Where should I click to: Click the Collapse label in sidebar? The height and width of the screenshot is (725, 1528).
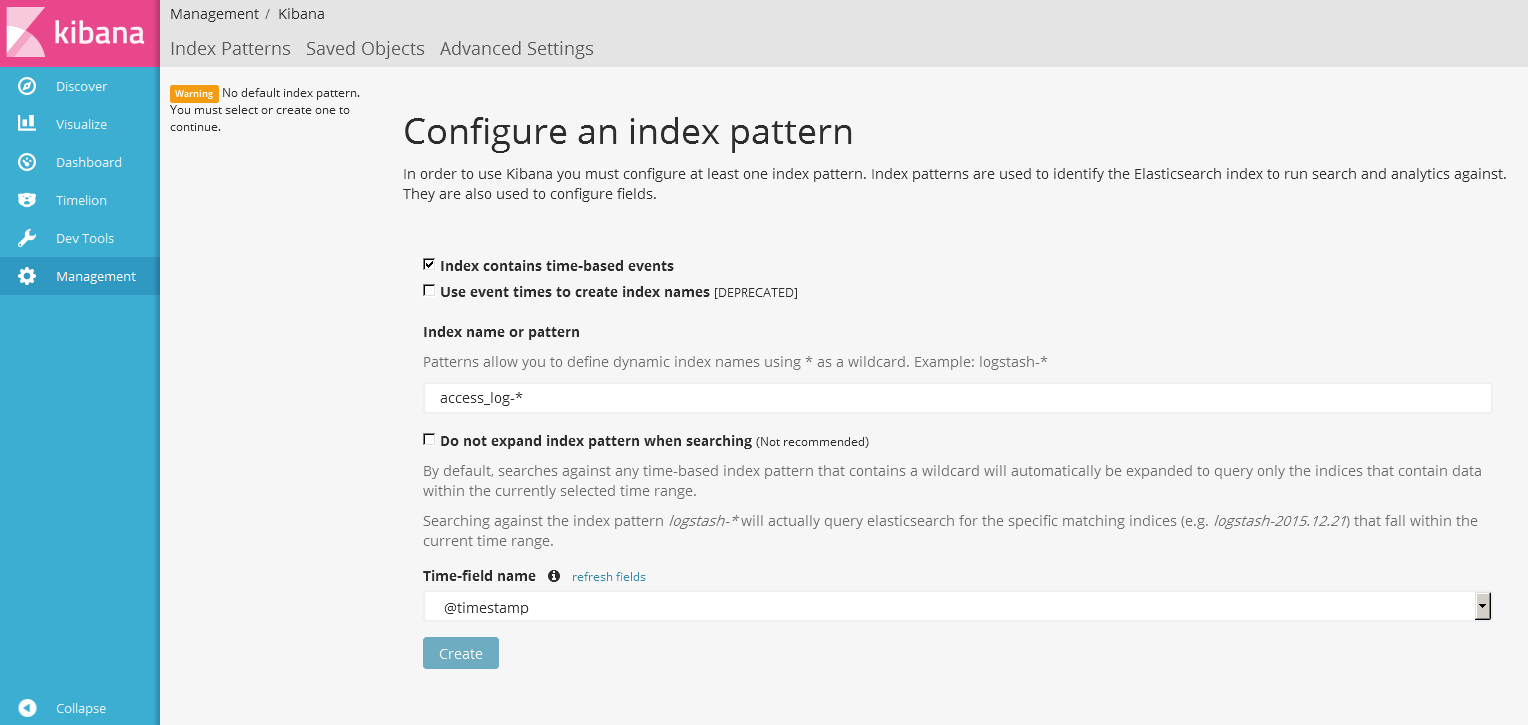coord(81,708)
